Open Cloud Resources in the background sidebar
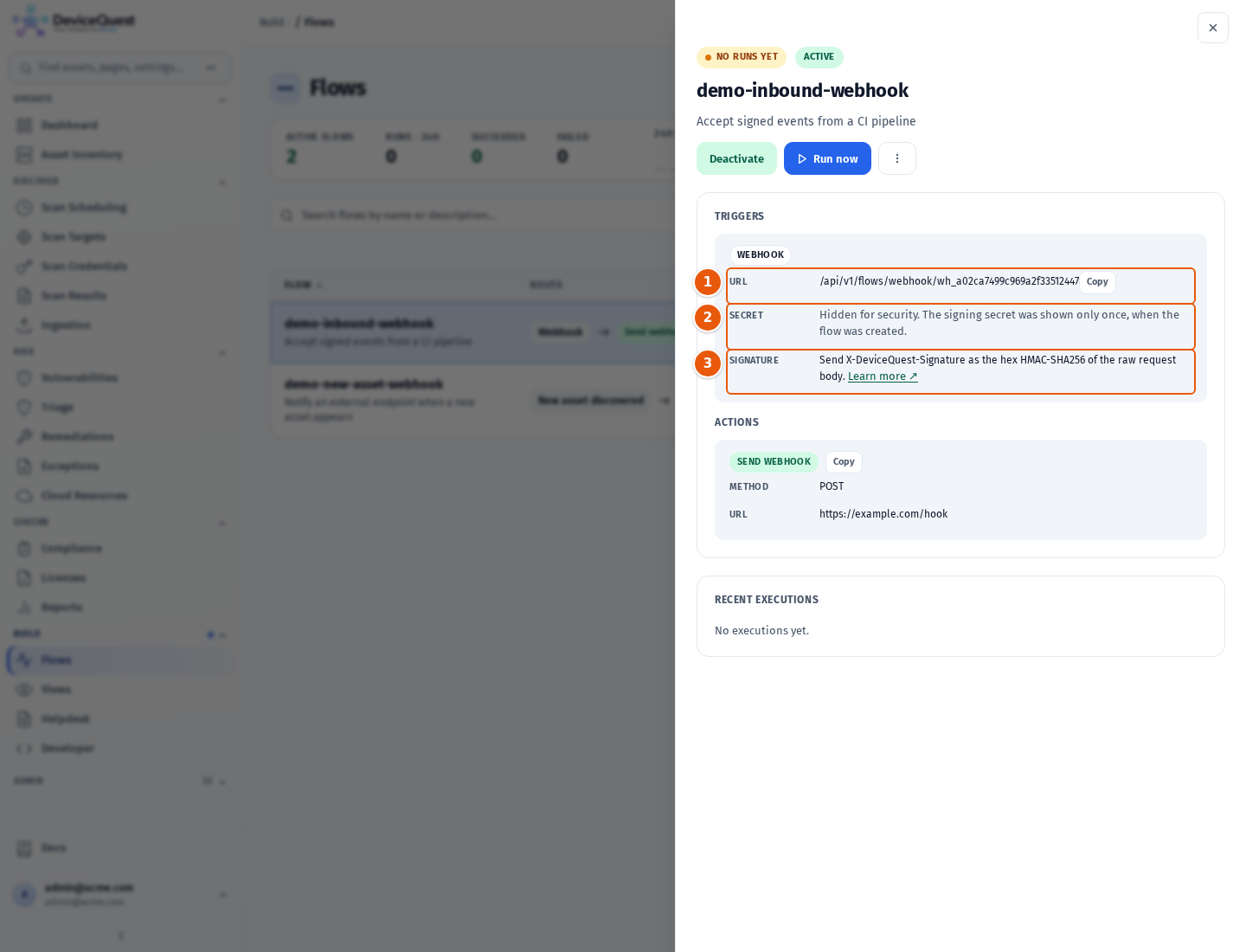1246x952 pixels. click(x=119, y=496)
